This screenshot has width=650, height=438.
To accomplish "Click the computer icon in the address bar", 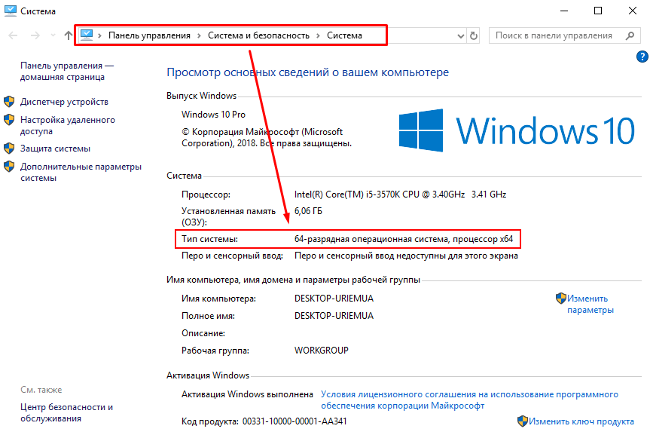I will (x=88, y=35).
